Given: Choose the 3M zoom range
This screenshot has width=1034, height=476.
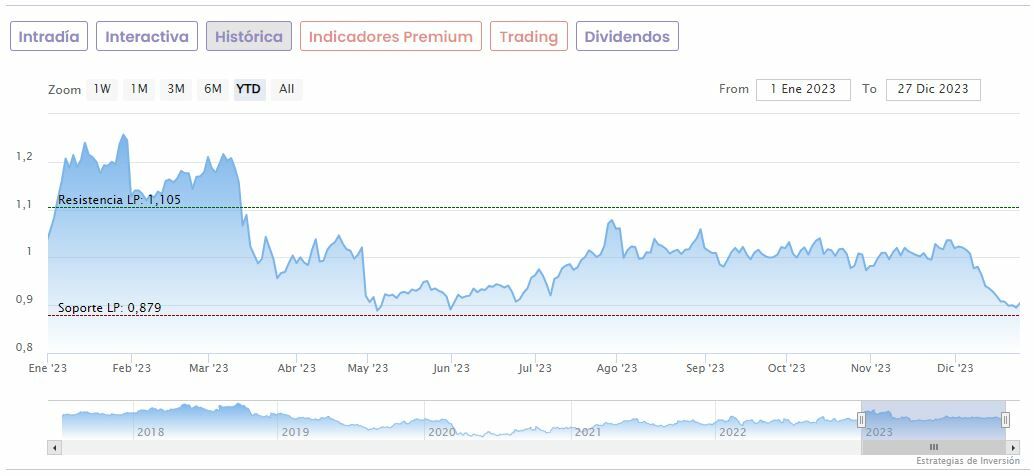Looking at the screenshot, I should 176,89.
